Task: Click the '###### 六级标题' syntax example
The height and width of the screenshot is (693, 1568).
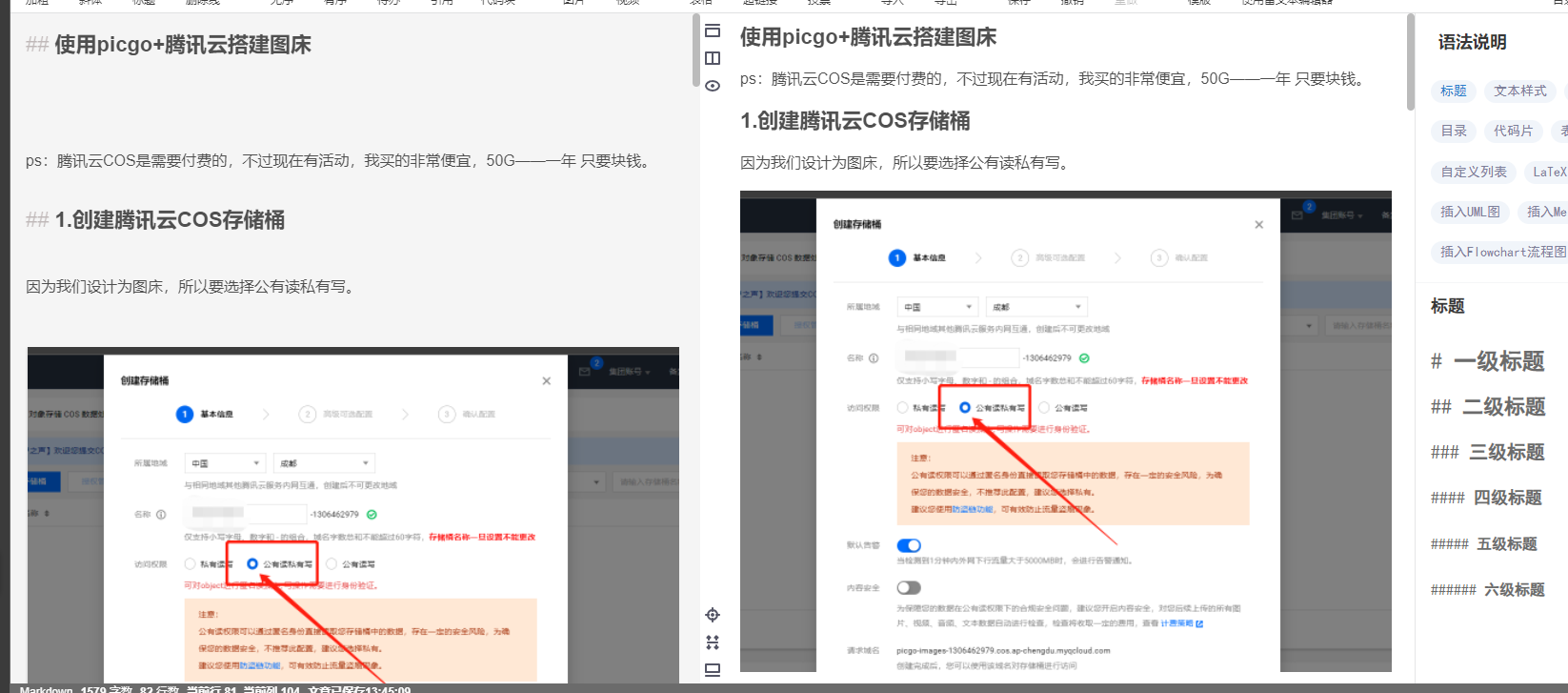Action: click(1488, 590)
